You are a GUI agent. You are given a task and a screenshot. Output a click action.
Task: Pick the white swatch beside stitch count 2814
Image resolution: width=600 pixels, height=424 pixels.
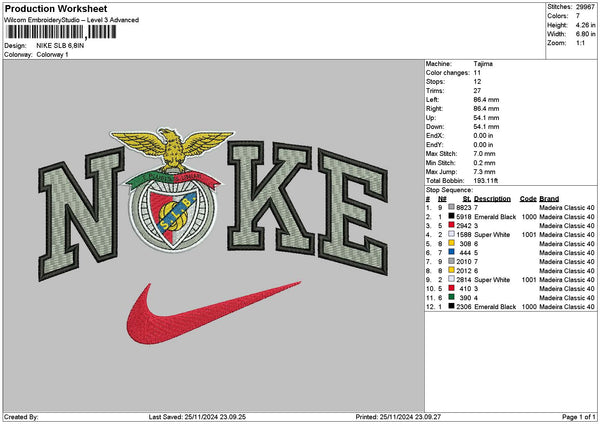(451, 279)
